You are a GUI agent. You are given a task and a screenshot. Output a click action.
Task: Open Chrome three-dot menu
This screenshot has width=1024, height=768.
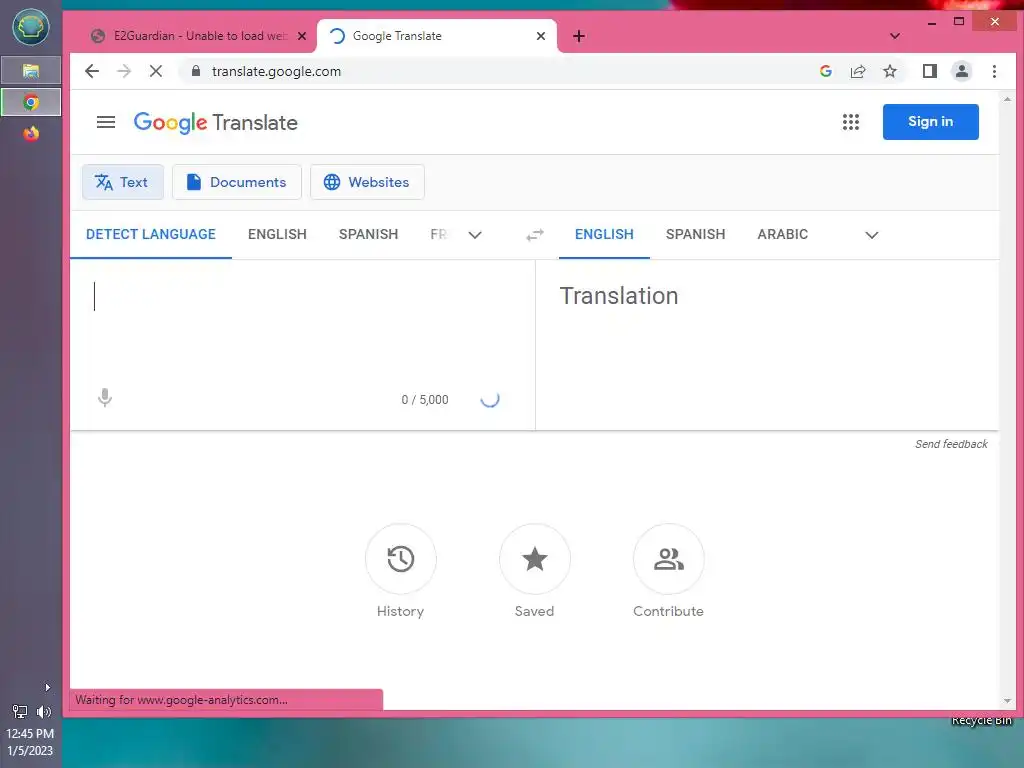(994, 71)
